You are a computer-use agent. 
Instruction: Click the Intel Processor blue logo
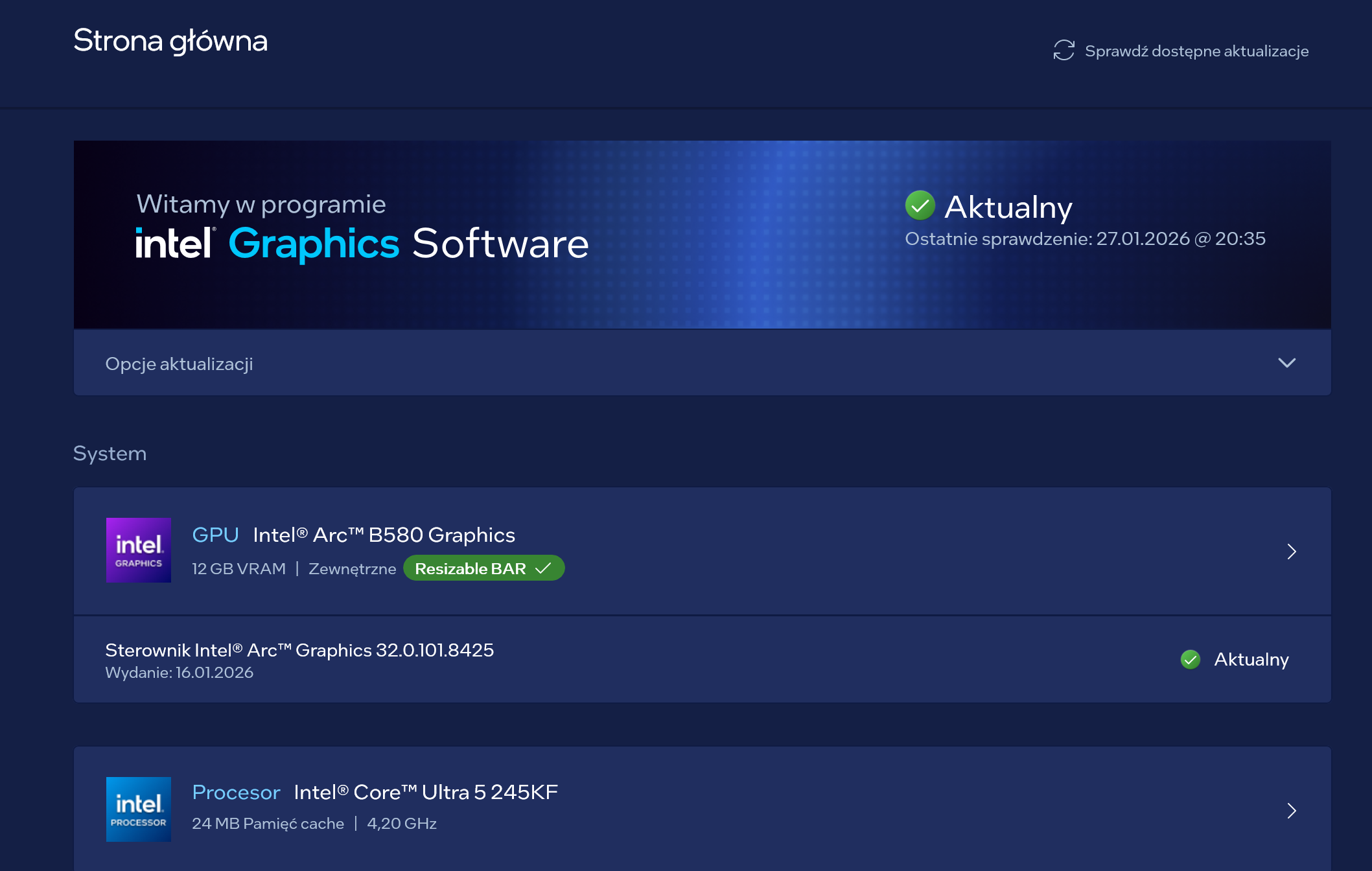click(x=139, y=809)
